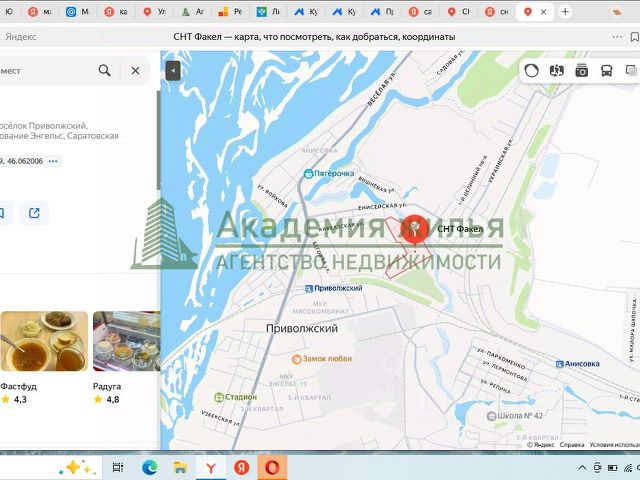Click the Анисовка district label
This screenshot has height=480, width=640.
click(319, 150)
